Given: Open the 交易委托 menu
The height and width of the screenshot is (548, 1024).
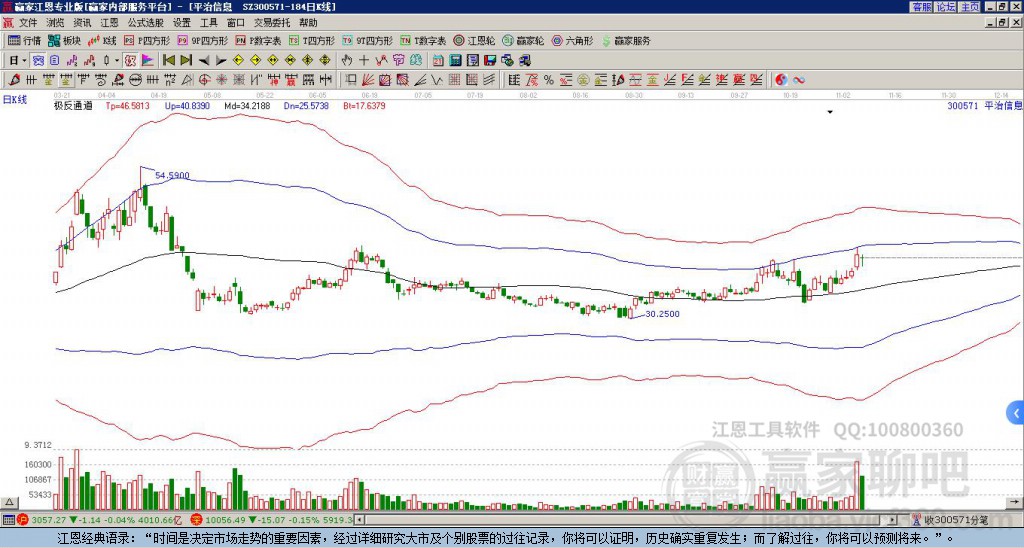Looking at the screenshot, I should tap(272, 23).
